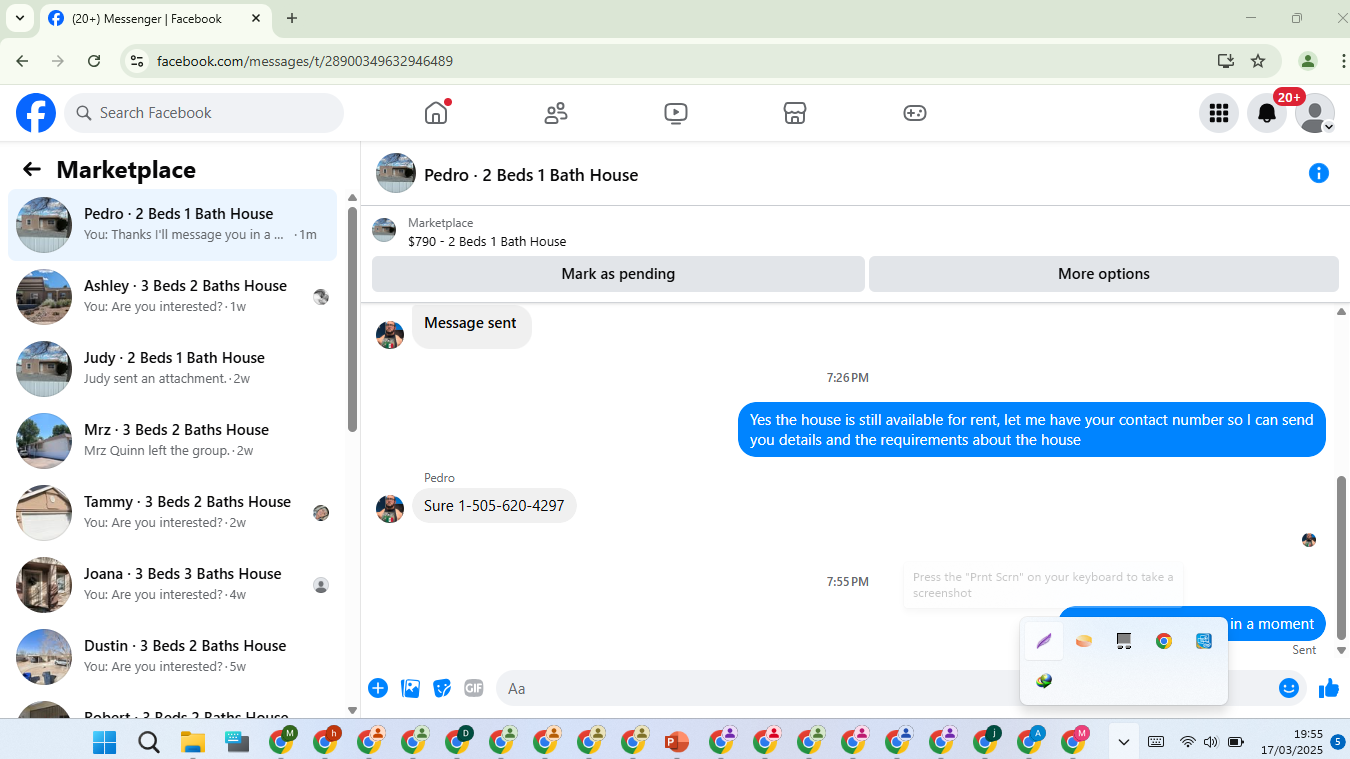The height and width of the screenshot is (759, 1350).
Task: Open conversation information panel icon
Action: tap(1319, 174)
